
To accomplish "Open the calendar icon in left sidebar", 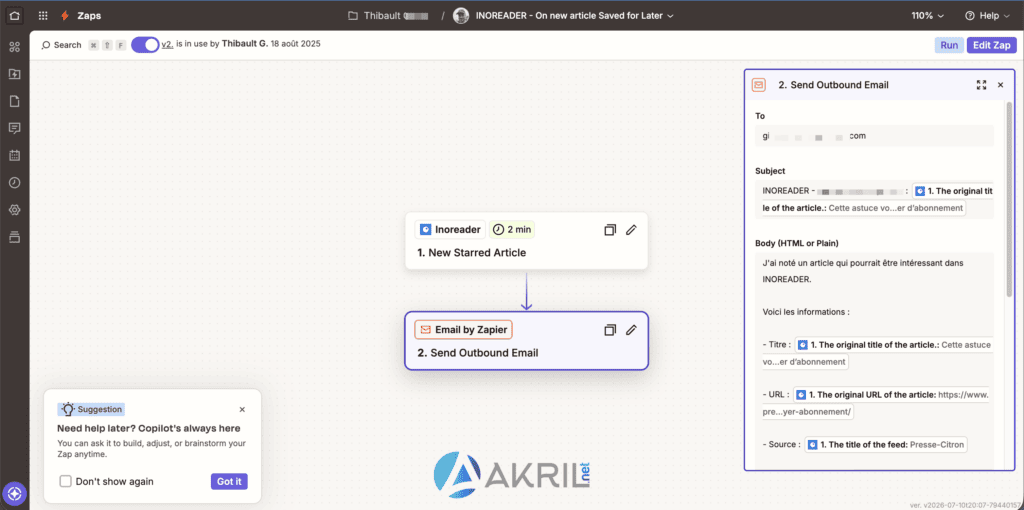I will point(14,155).
